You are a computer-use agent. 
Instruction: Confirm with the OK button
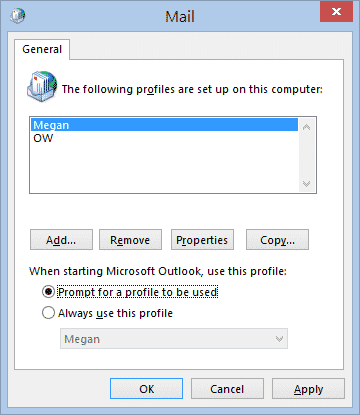pyautogui.click(x=147, y=389)
